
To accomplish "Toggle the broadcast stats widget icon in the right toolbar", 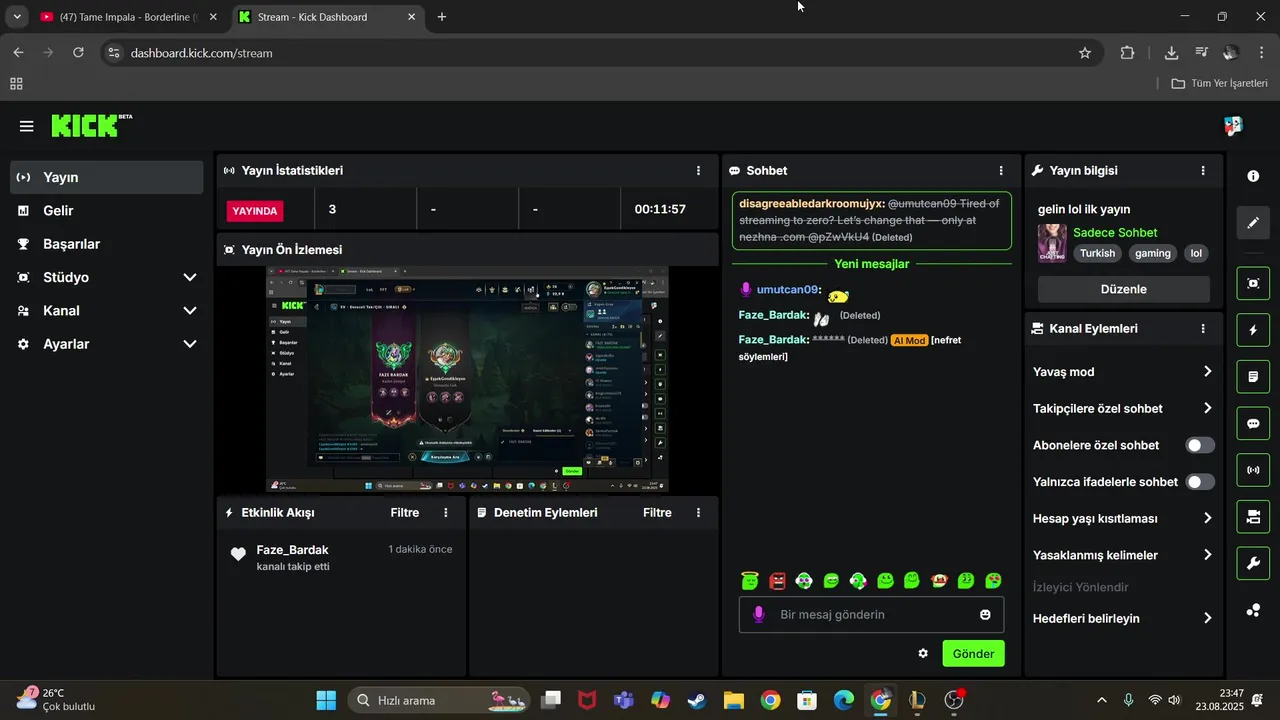I will pos(1253,470).
